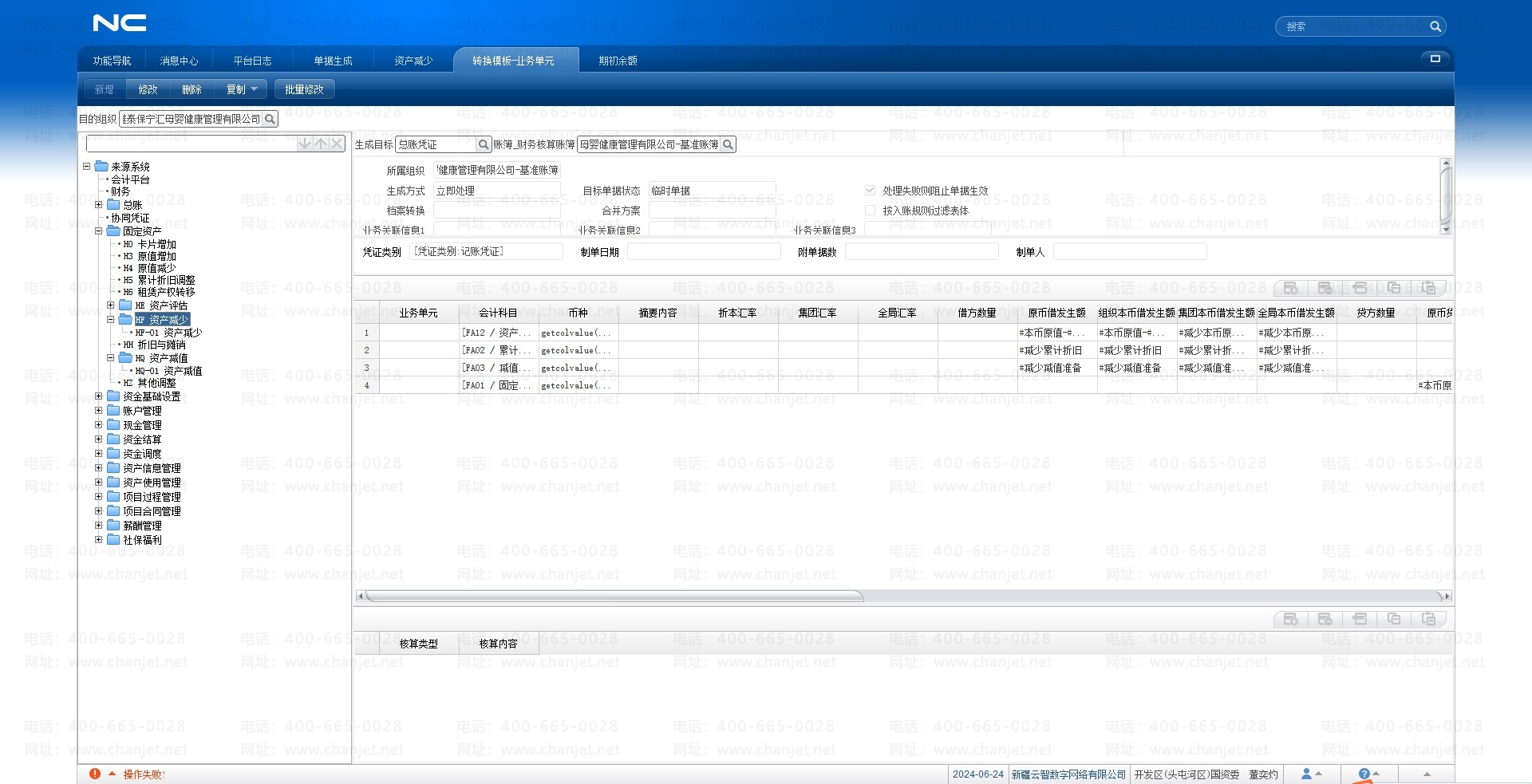The image size is (1532, 784).
Task: Collapse the HF 资产减少 node
Action: 111,320
